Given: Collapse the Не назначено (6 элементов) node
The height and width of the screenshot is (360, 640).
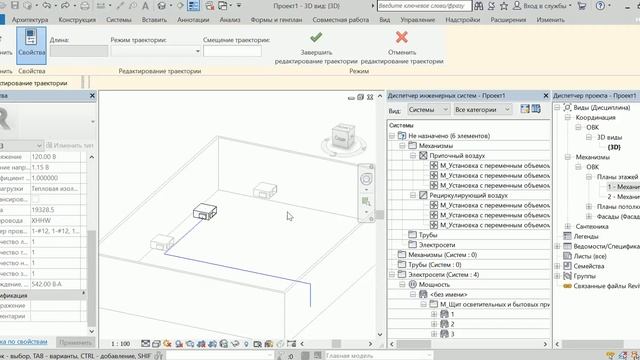Looking at the screenshot, I should pos(392,136).
